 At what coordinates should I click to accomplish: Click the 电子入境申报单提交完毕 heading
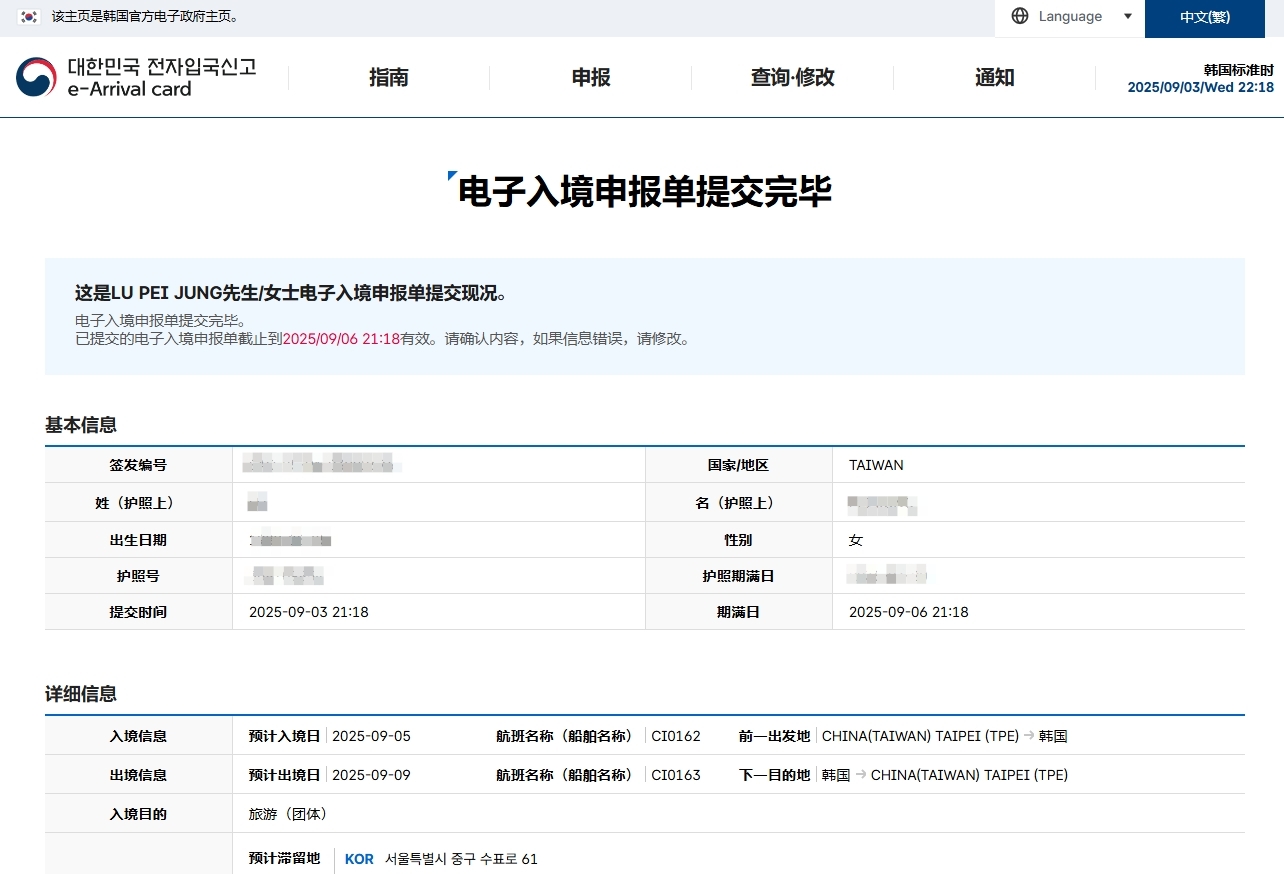(x=645, y=191)
